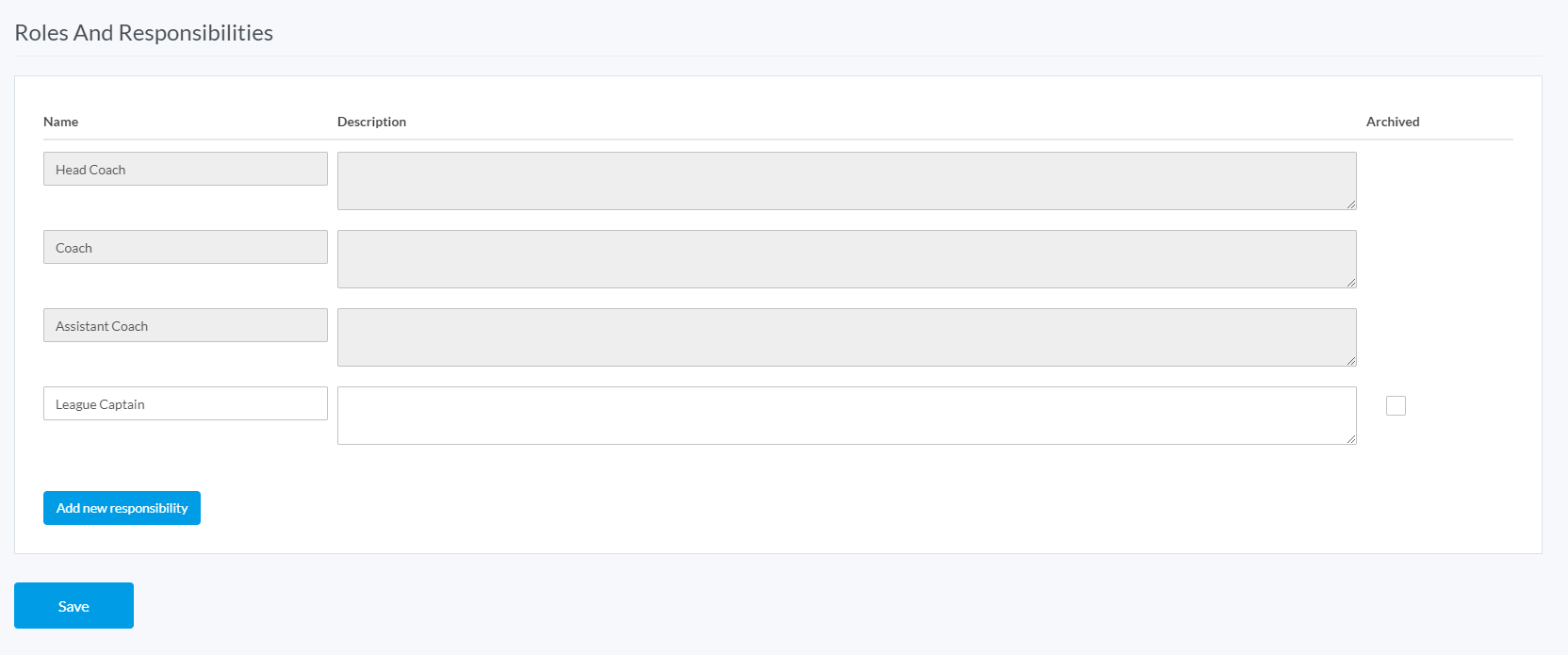Screen dimensions: 1568x655
Task: Click the League Captain description resize handle
Action: [1351, 439]
